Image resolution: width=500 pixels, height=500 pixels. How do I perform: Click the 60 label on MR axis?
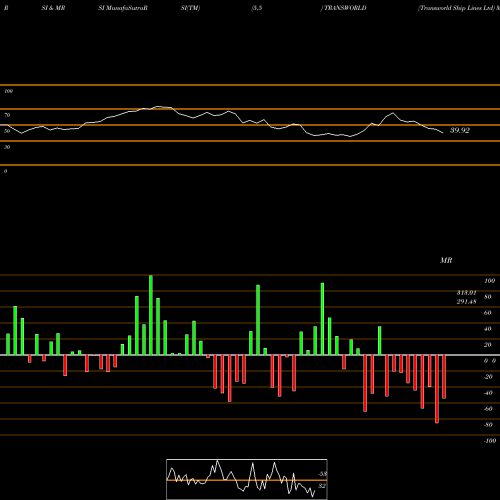pos(488,313)
